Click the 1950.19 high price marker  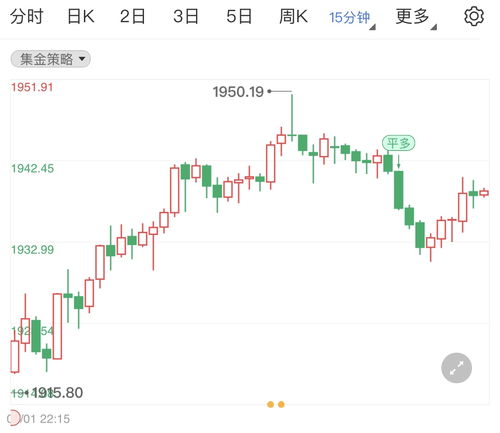[238, 92]
